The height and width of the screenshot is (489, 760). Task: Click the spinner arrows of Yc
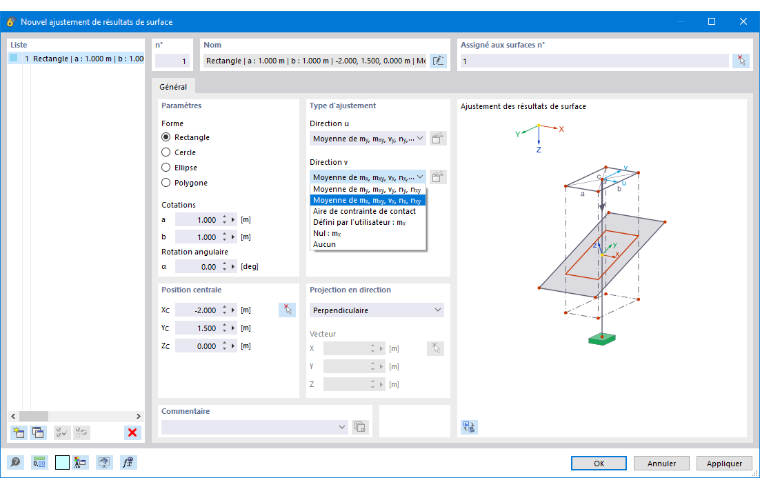click(224, 328)
